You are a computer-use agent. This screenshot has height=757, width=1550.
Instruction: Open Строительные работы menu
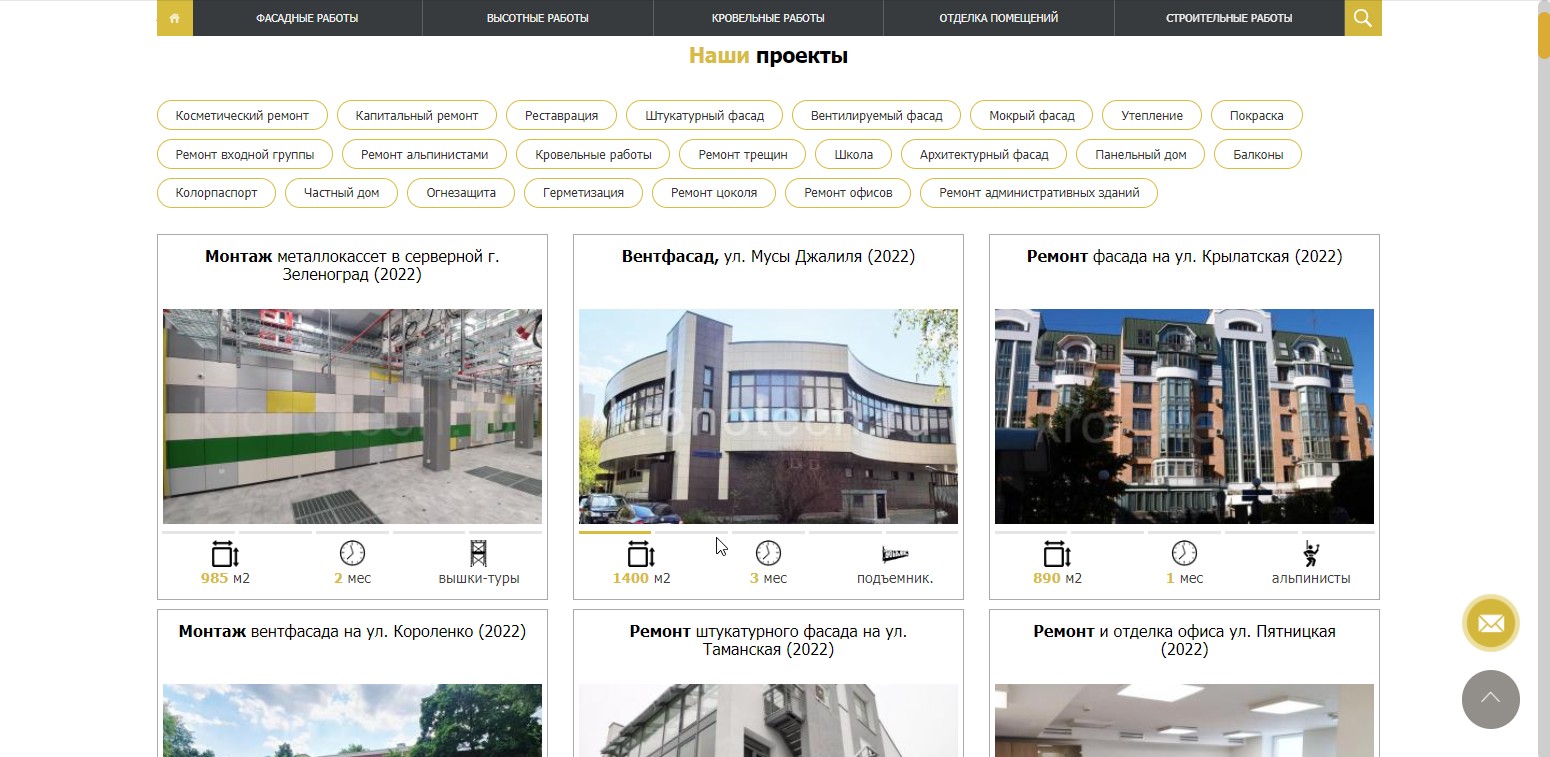[1229, 18]
